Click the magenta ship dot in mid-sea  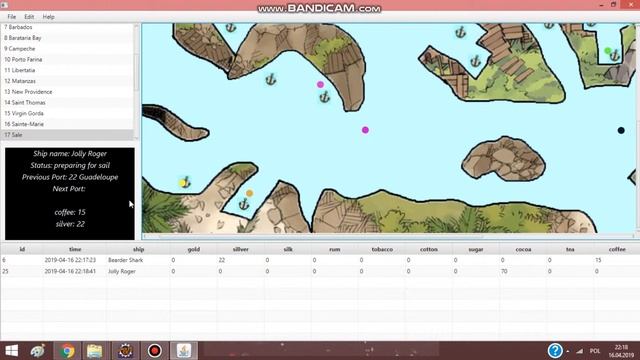coord(365,130)
